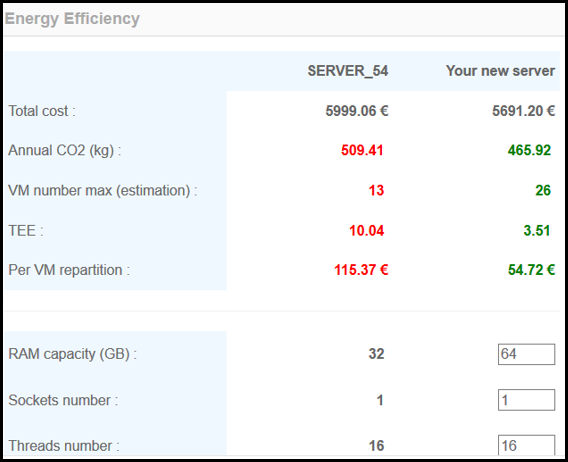568x462 pixels.
Task: Click the Per VM repartition label
Action: (x=69, y=270)
